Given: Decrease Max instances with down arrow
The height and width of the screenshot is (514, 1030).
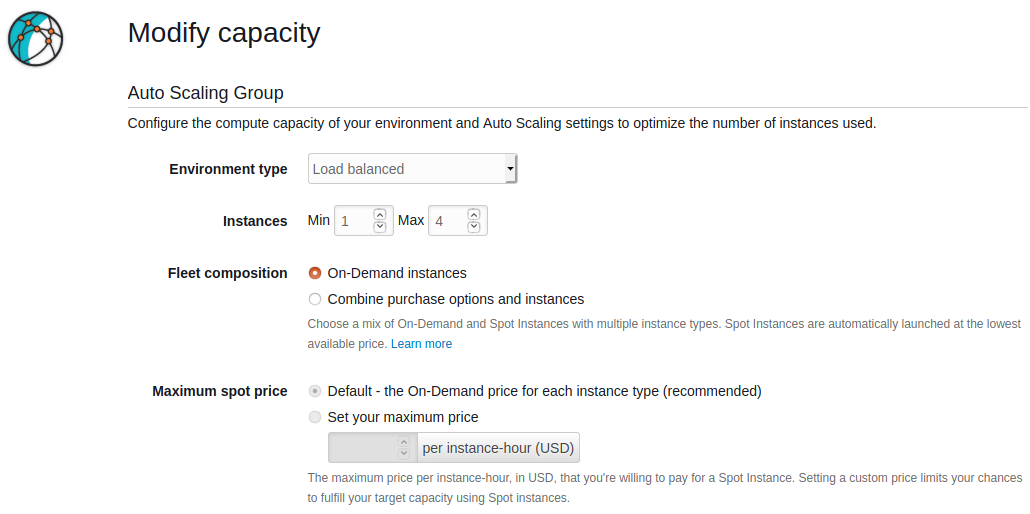Looking at the screenshot, I should point(474,227).
